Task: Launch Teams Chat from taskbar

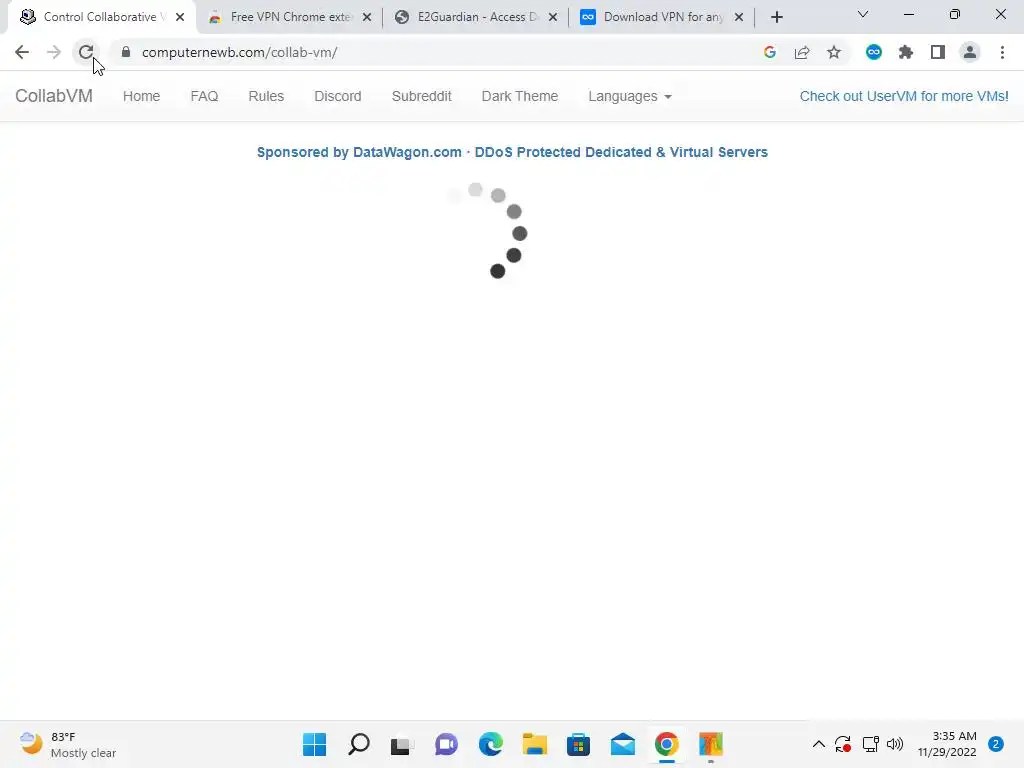Action: point(447,744)
